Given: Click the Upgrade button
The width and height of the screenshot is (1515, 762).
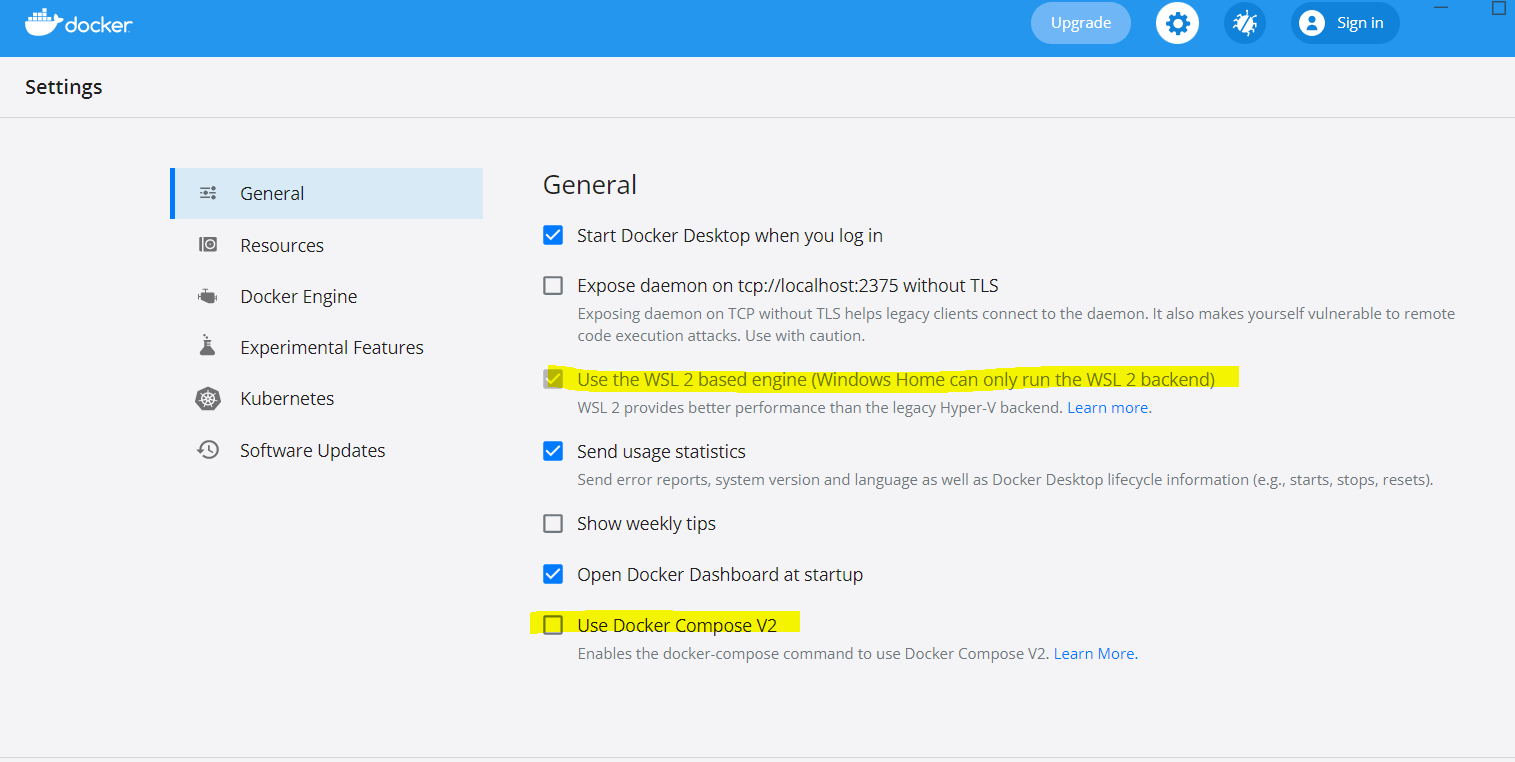Looking at the screenshot, I should [1081, 23].
